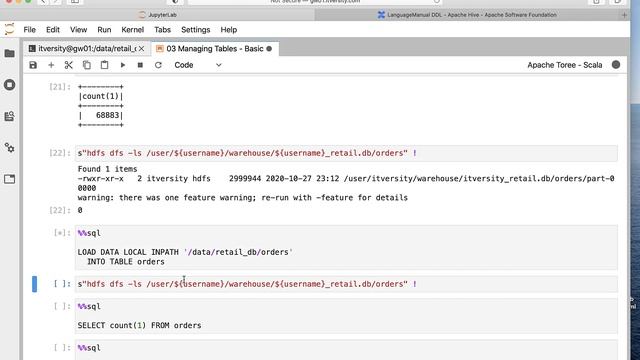The image size is (640, 360).
Task: Open the Commands palette sidebar icon
Action: (9, 116)
